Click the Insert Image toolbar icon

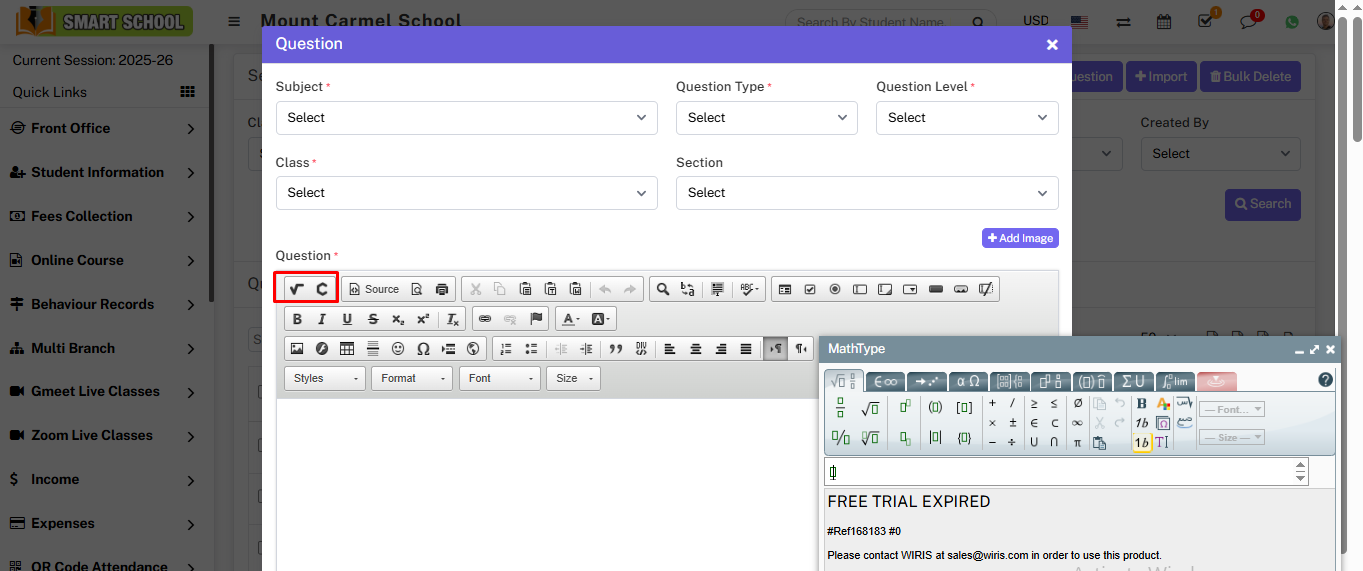click(x=297, y=349)
